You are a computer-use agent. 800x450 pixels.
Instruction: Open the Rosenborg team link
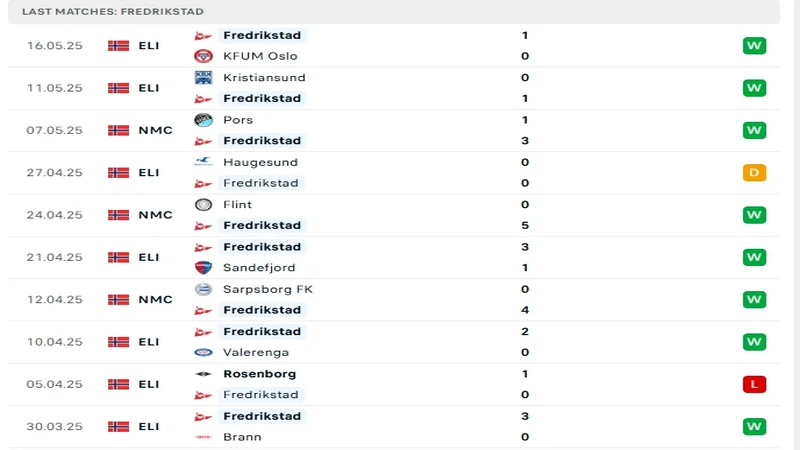pos(259,374)
